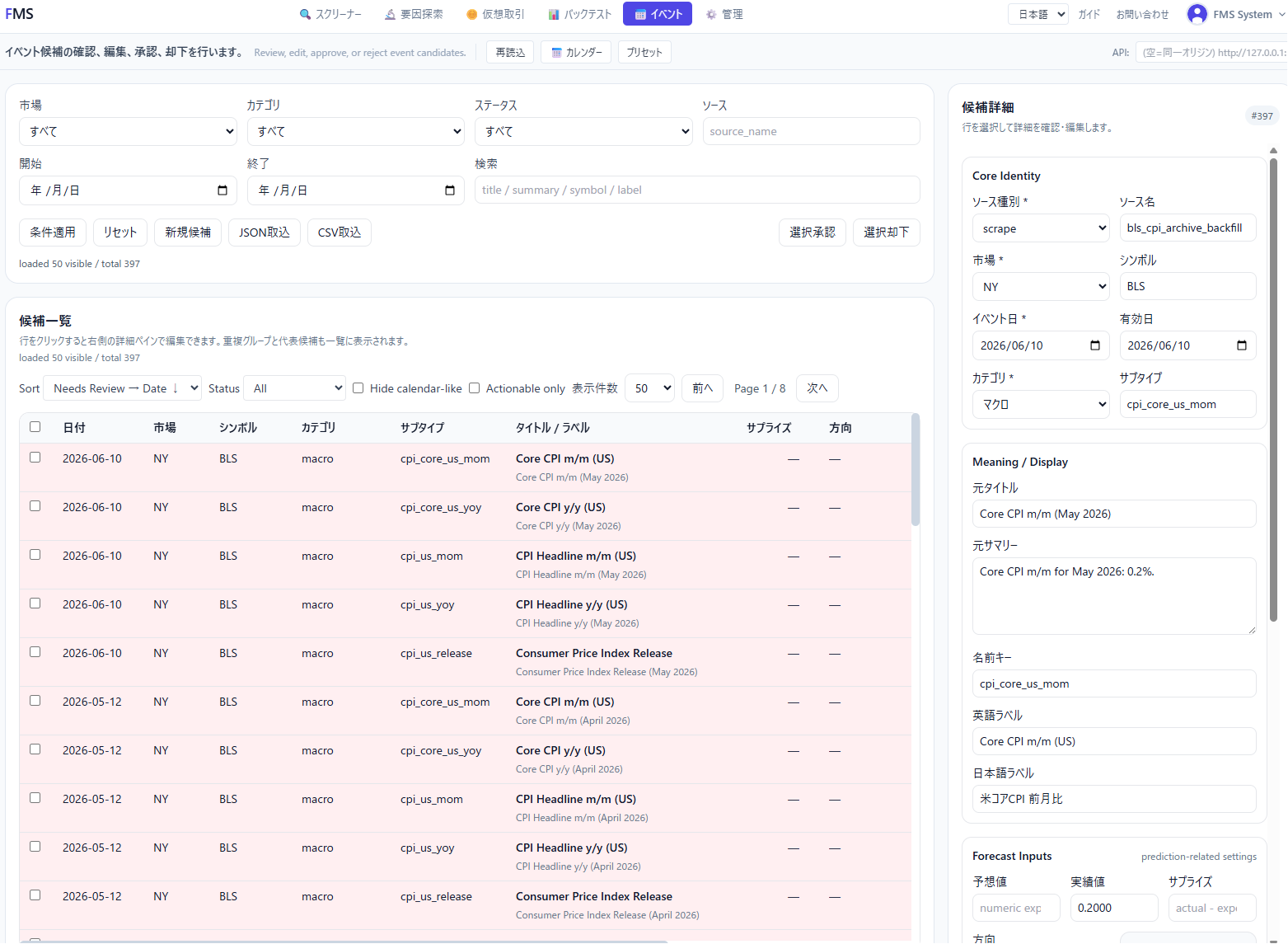Open the 管理 admin gear tab
The image size is (1288, 944).
click(x=724, y=14)
